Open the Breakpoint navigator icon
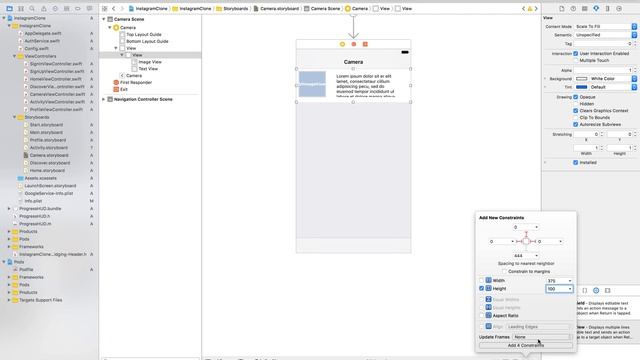 pyautogui.click(x=78, y=8)
